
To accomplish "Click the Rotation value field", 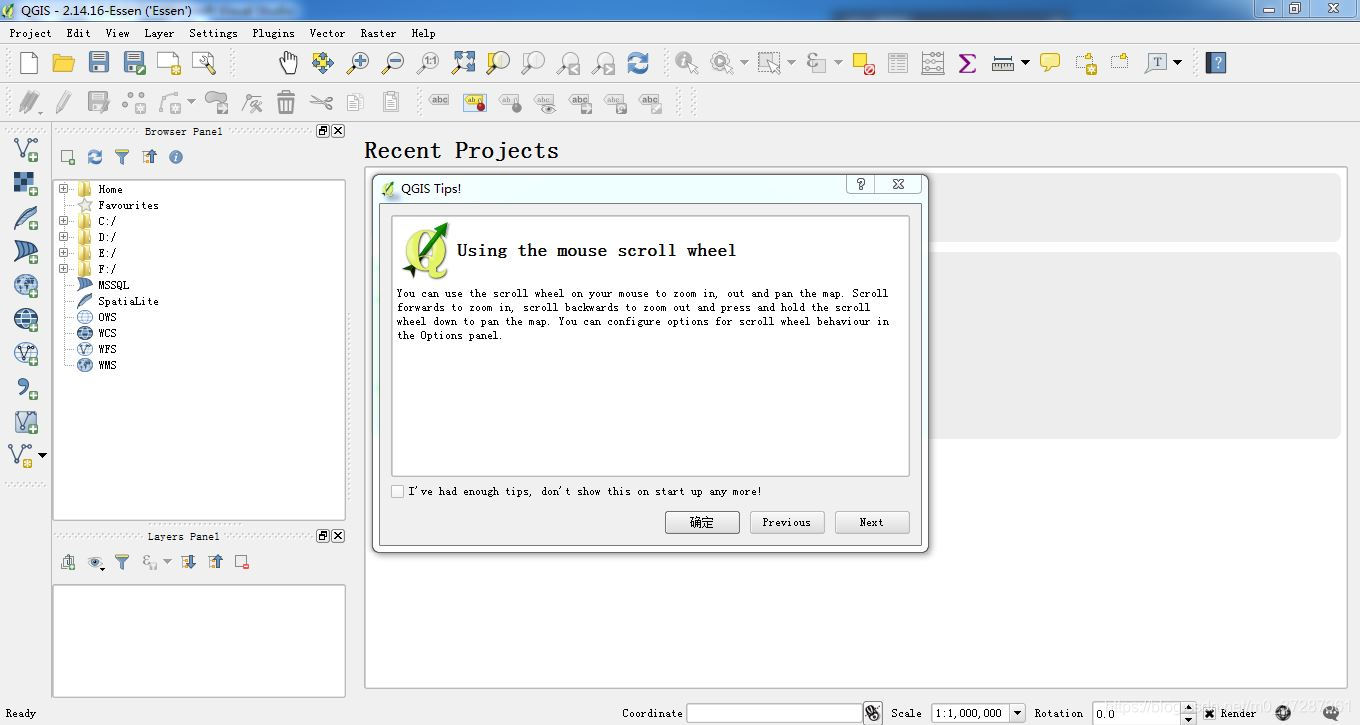I will tap(1137, 713).
